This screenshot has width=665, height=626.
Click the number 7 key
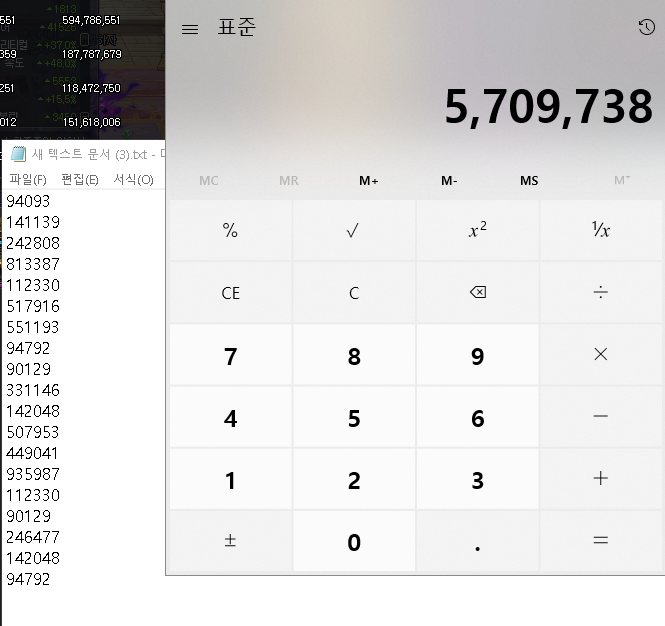pos(230,355)
